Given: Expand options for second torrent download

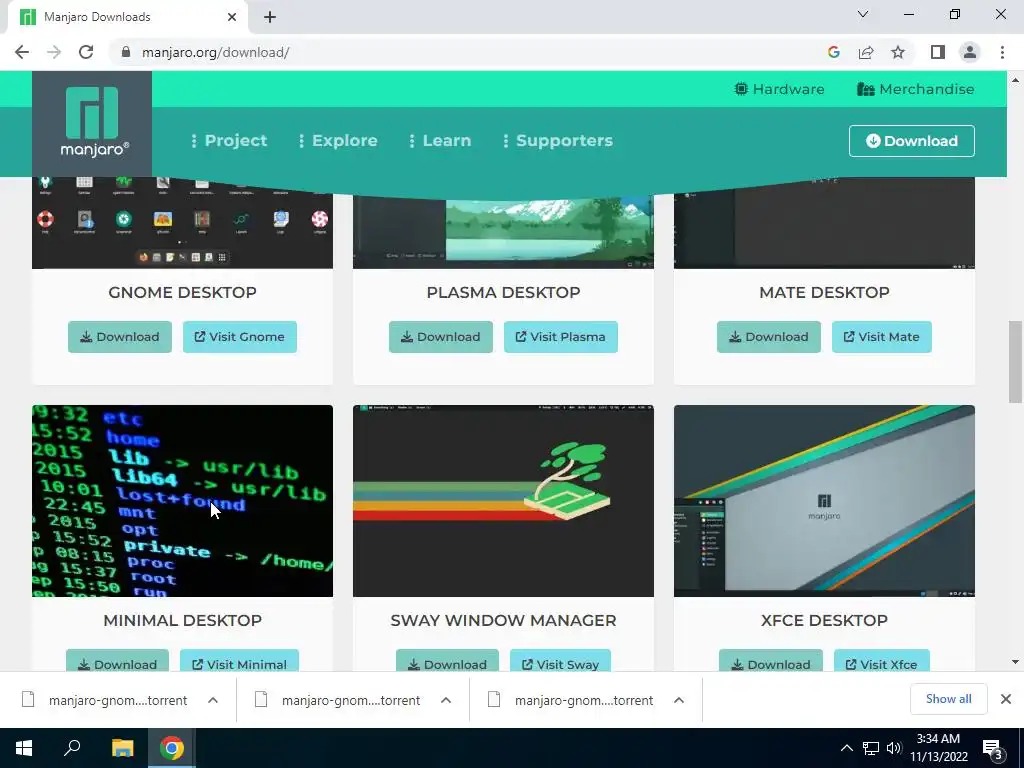Looking at the screenshot, I should [x=446, y=700].
